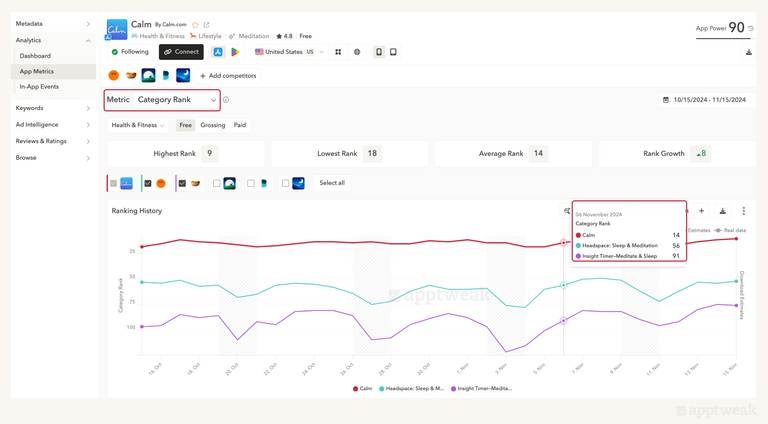Click the Insight Timer data point on 06 November

(x=563, y=321)
